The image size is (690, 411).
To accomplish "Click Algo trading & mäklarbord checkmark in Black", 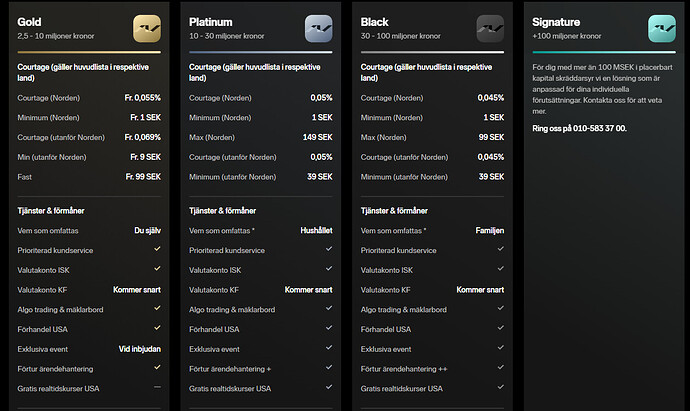I will 498,309.
